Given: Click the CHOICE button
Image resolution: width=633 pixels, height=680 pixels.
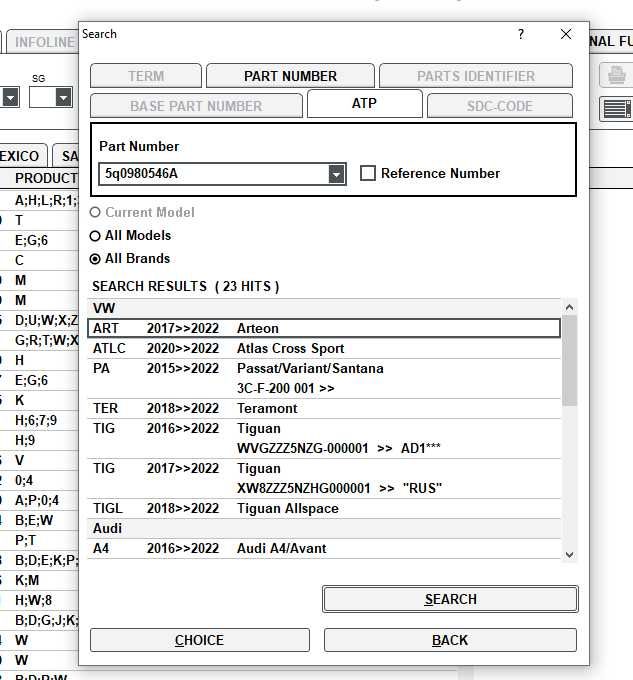Looking at the screenshot, I should tap(200, 640).
